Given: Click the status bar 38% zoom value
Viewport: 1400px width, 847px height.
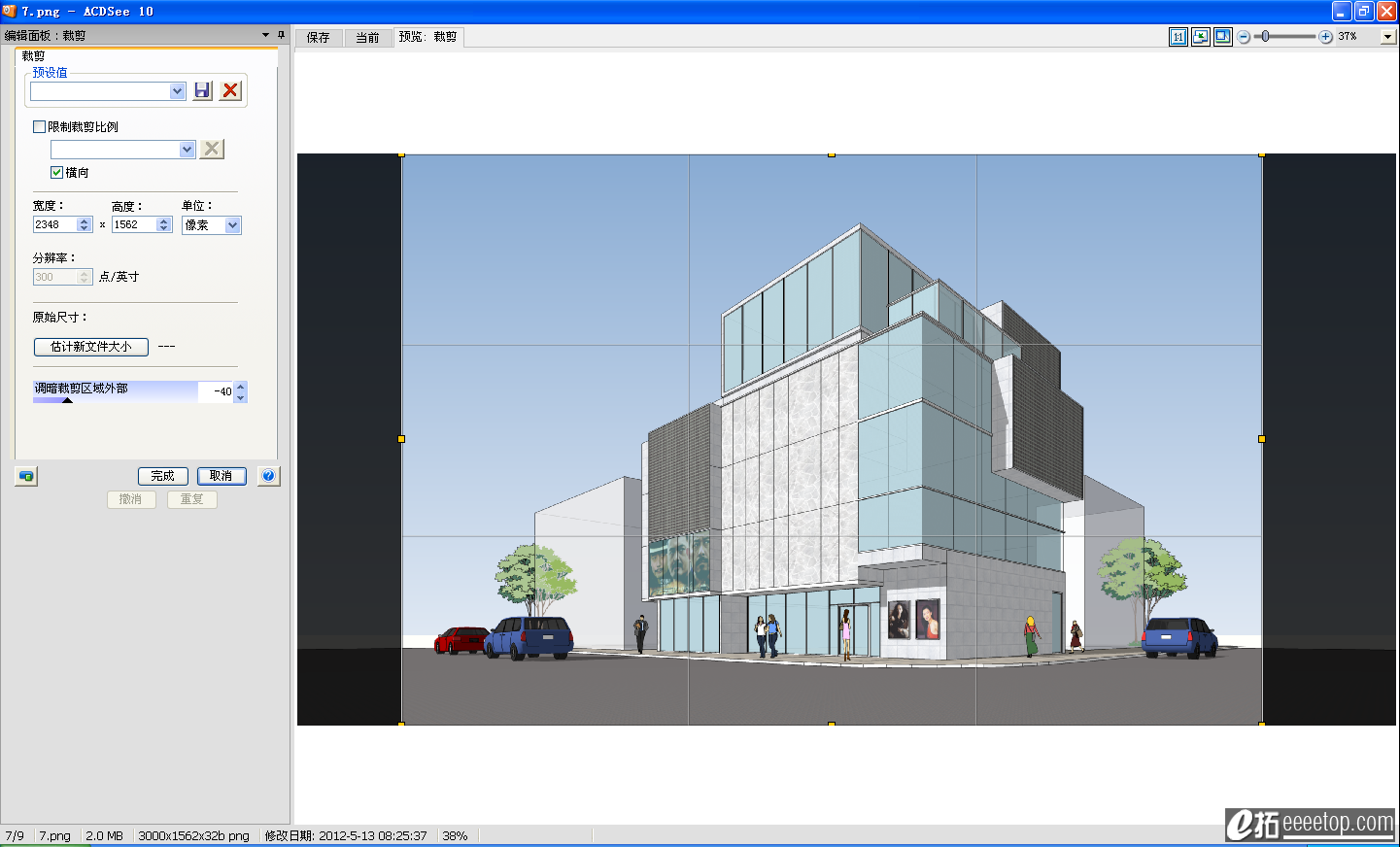Looking at the screenshot, I should tap(455, 835).
